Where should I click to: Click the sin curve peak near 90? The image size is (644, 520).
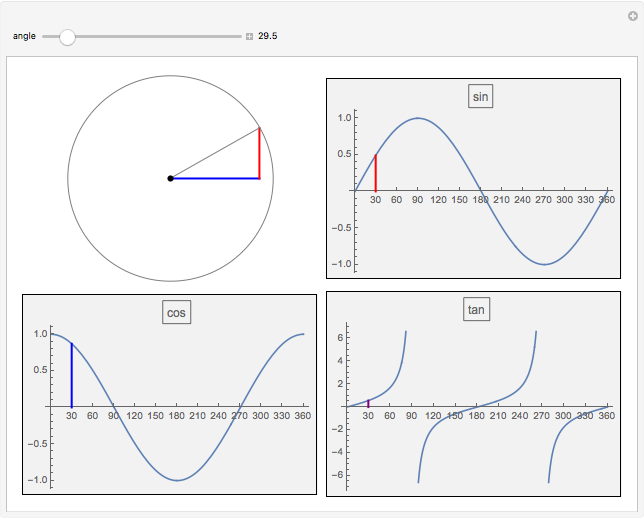tap(418, 118)
